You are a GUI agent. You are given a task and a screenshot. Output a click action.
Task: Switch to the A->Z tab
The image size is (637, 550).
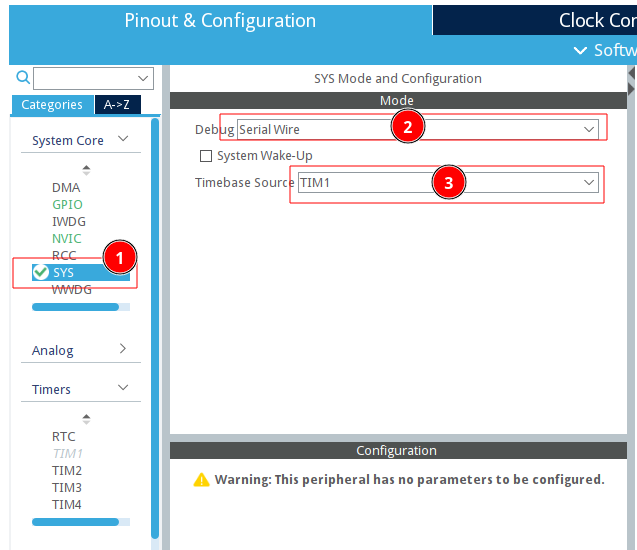[117, 105]
